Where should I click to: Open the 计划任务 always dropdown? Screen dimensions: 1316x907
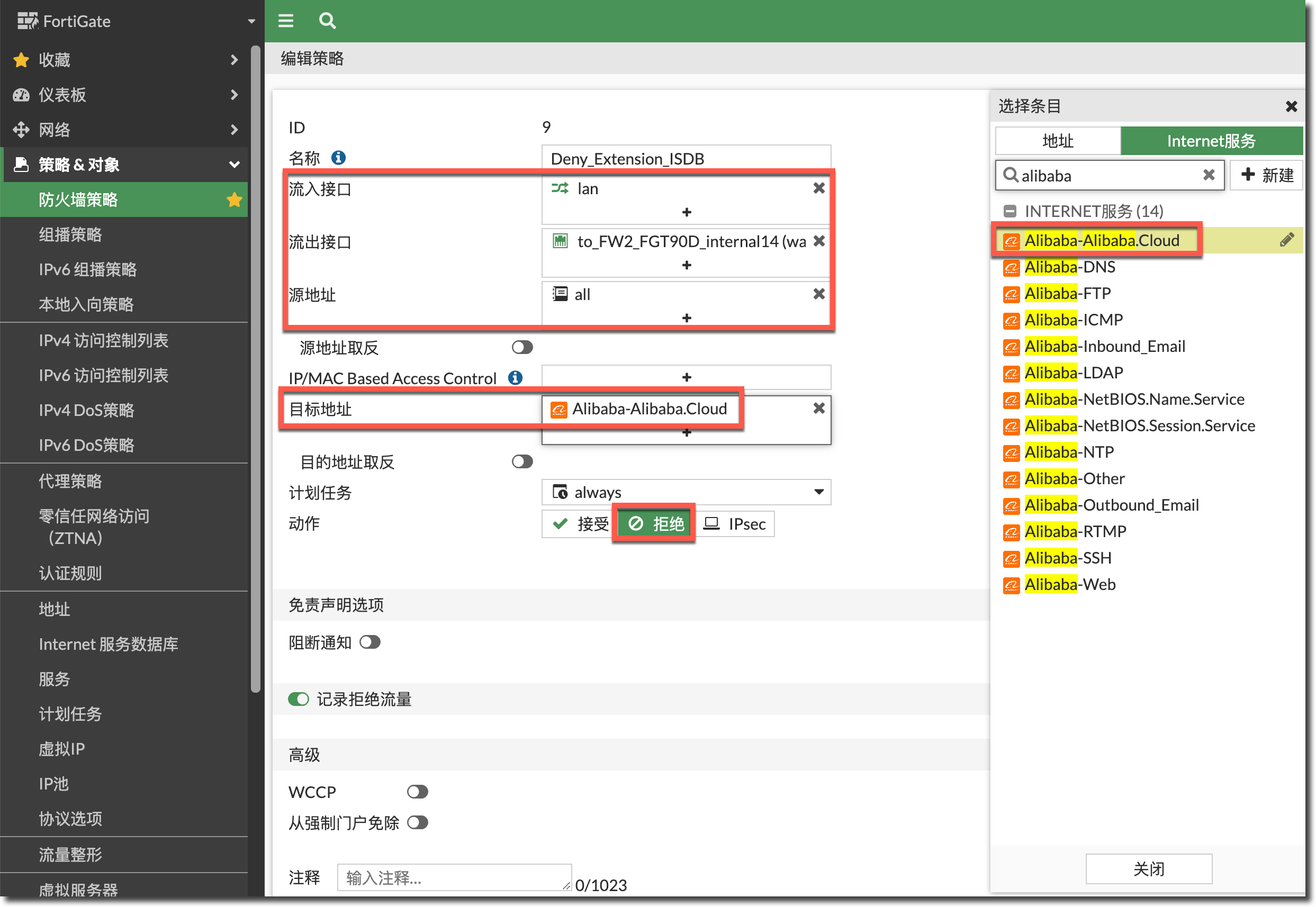click(686, 492)
